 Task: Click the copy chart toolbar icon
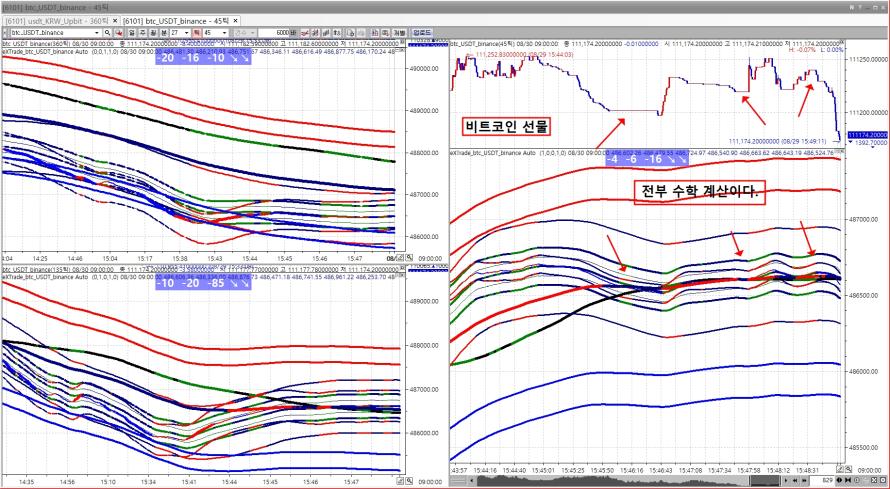(x=351, y=32)
